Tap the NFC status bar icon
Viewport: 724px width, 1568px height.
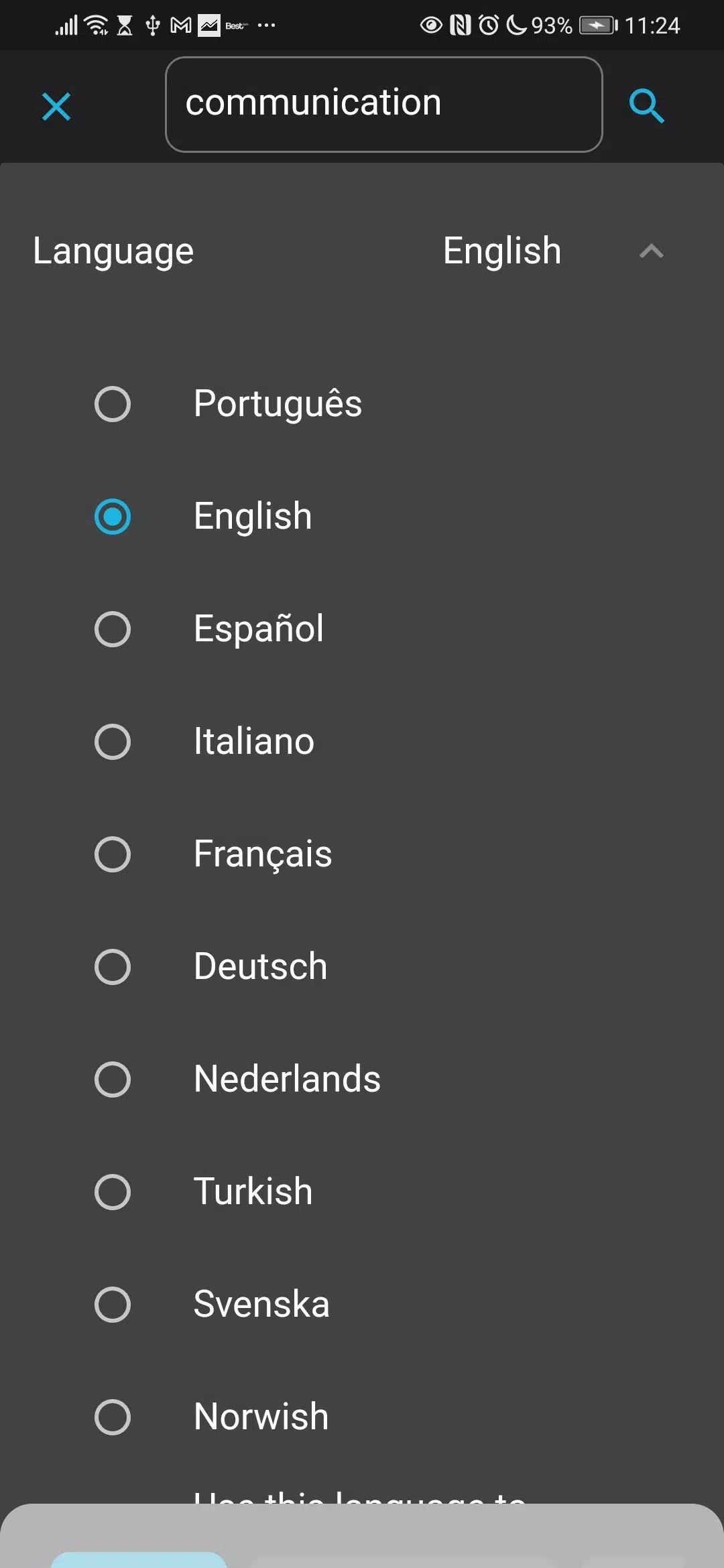(461, 25)
